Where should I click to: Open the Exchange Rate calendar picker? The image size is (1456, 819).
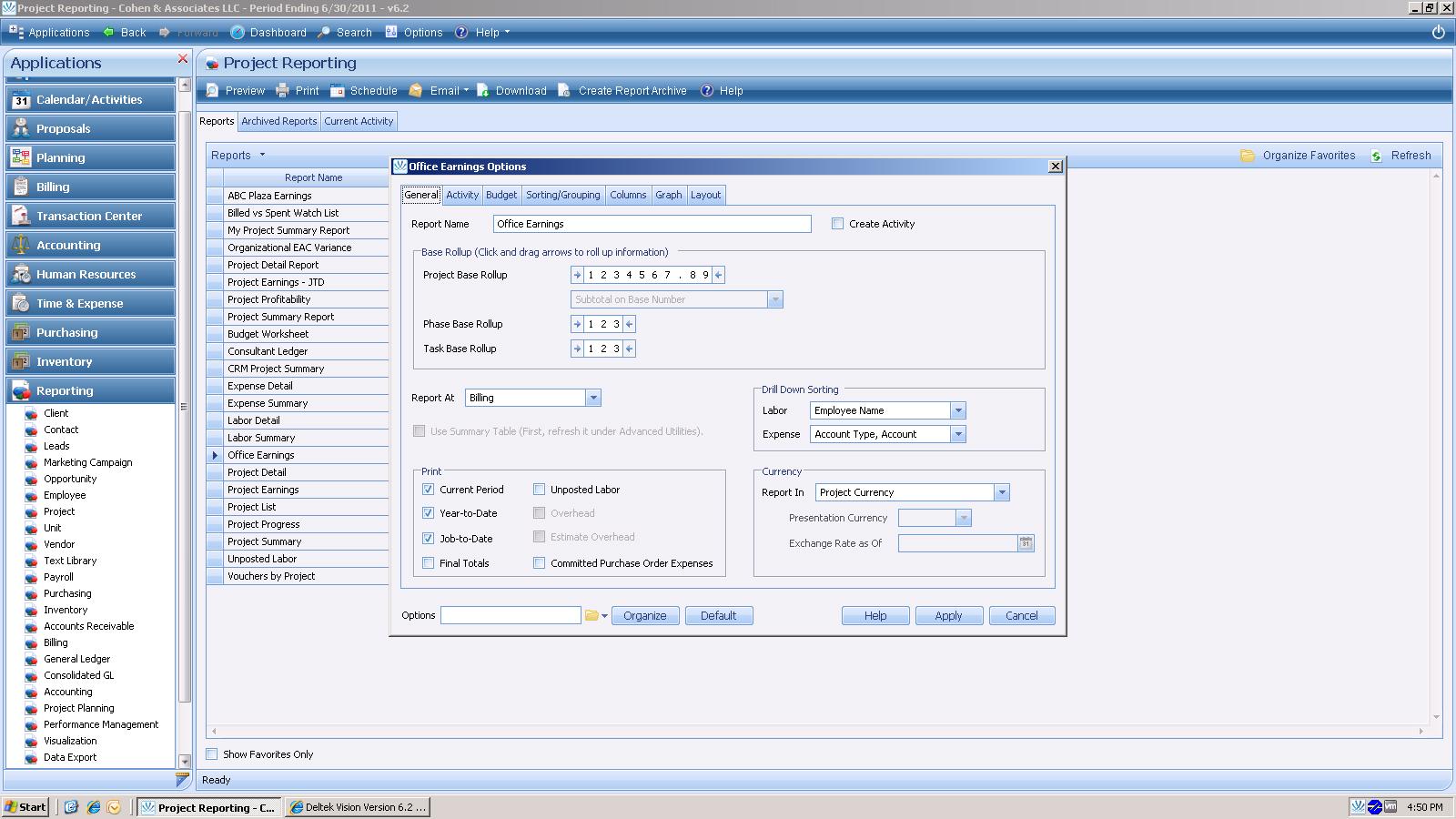click(x=1026, y=543)
